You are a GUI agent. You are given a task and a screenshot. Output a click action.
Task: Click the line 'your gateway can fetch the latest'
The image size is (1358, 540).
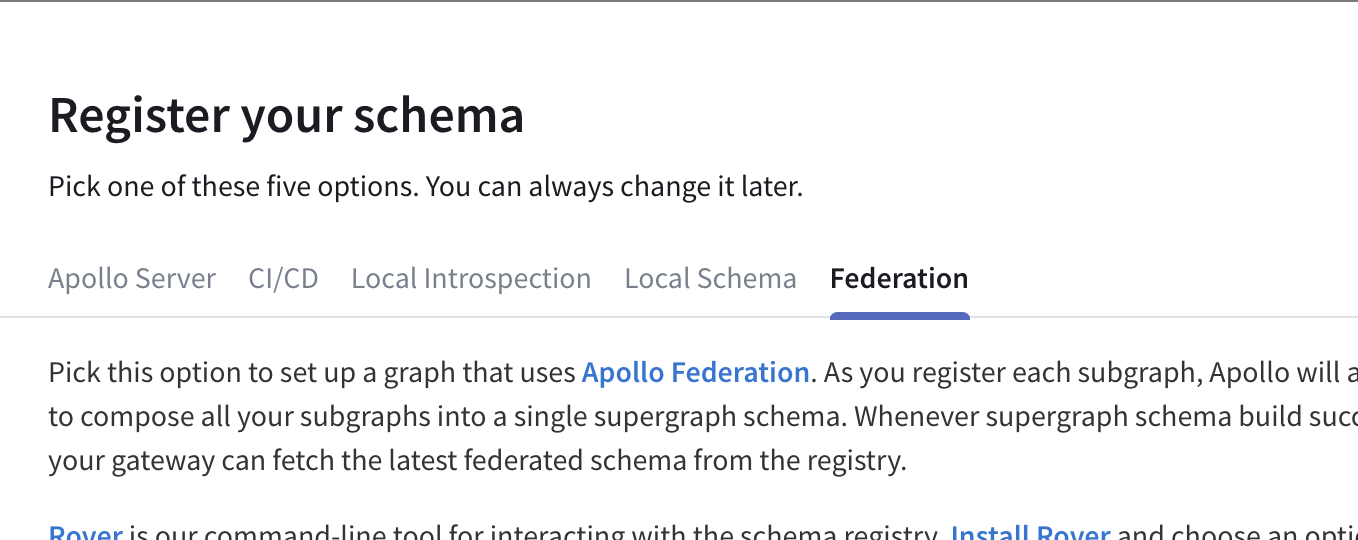click(x=300, y=461)
